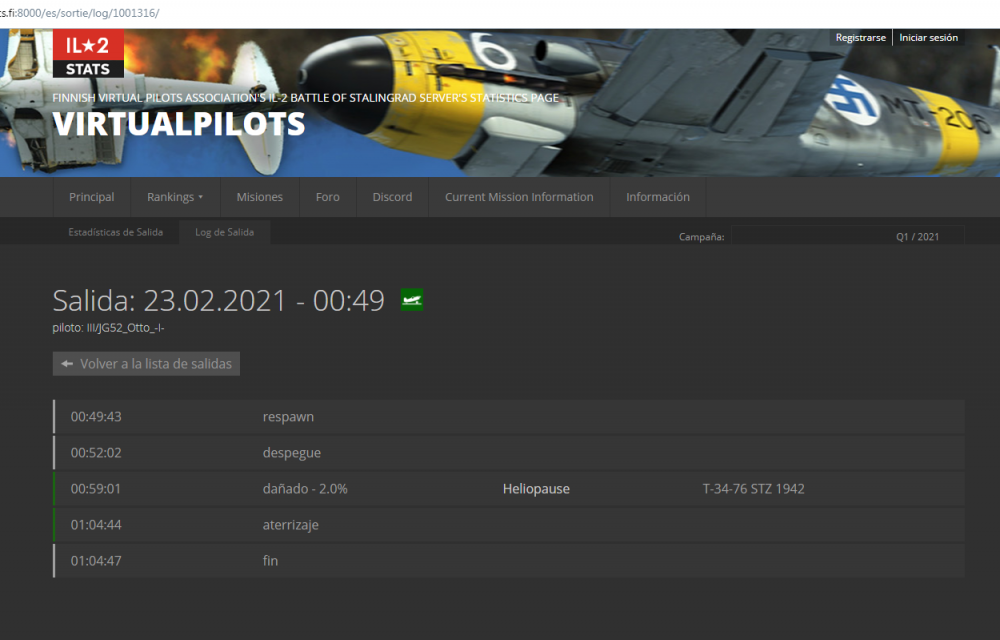Expand the Rankings dropdown menu
Screen dimensions: 1000x640
[175, 197]
